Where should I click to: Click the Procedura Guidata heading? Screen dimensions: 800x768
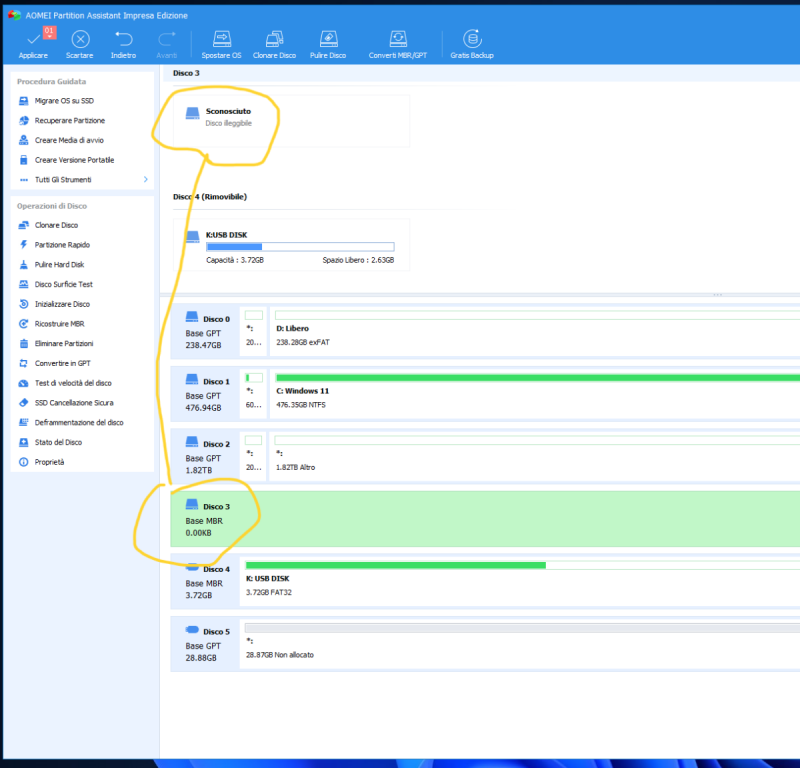click(52, 82)
